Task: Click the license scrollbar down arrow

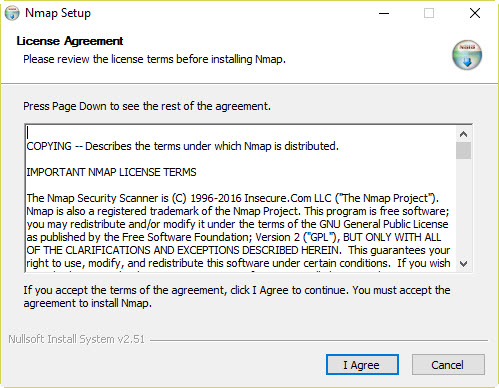Action: [463, 264]
